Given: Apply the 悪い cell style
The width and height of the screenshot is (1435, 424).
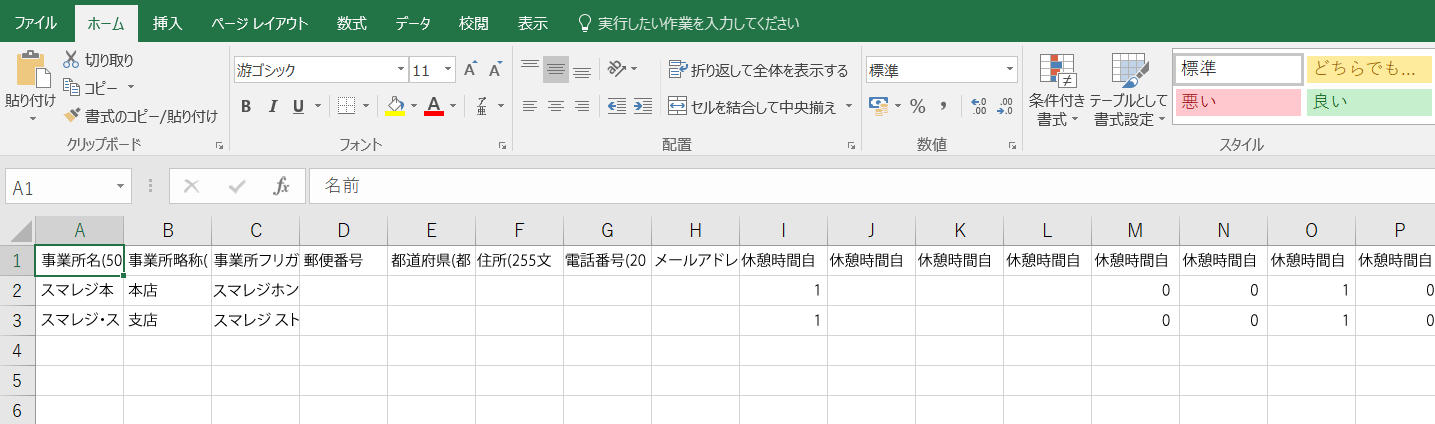Looking at the screenshot, I should [1239, 102].
